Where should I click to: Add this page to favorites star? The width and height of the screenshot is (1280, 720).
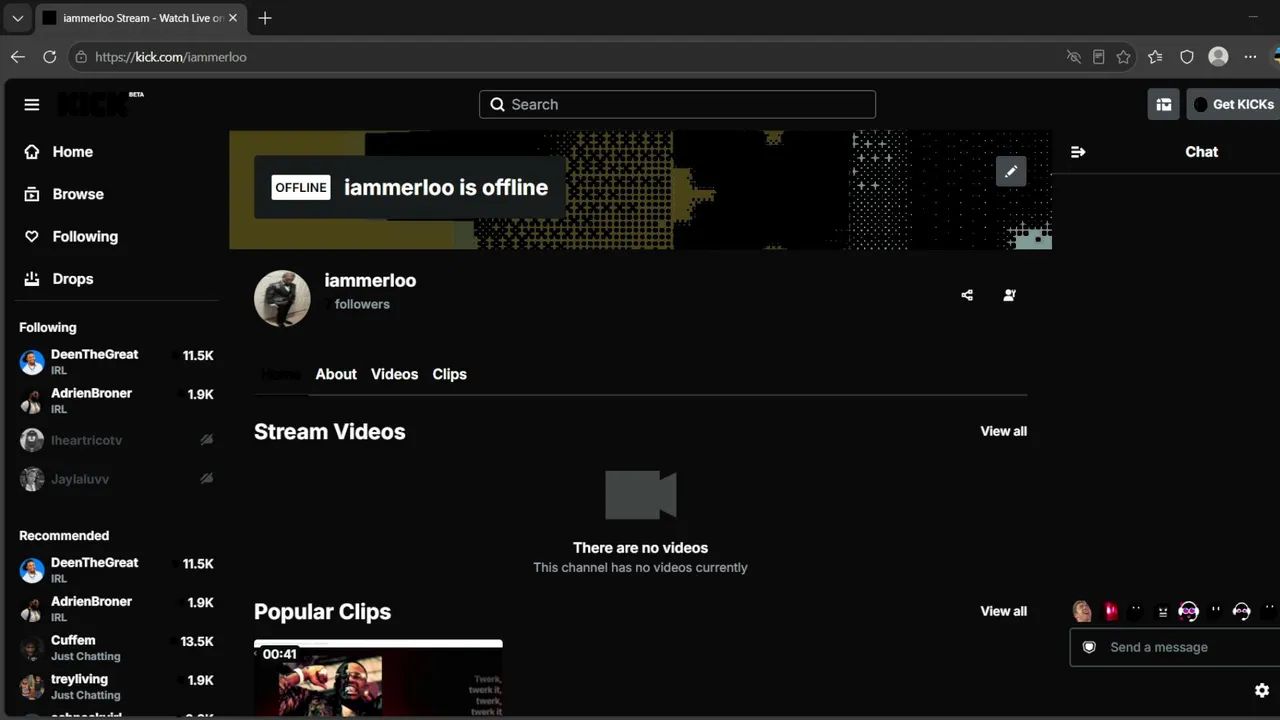1123,57
